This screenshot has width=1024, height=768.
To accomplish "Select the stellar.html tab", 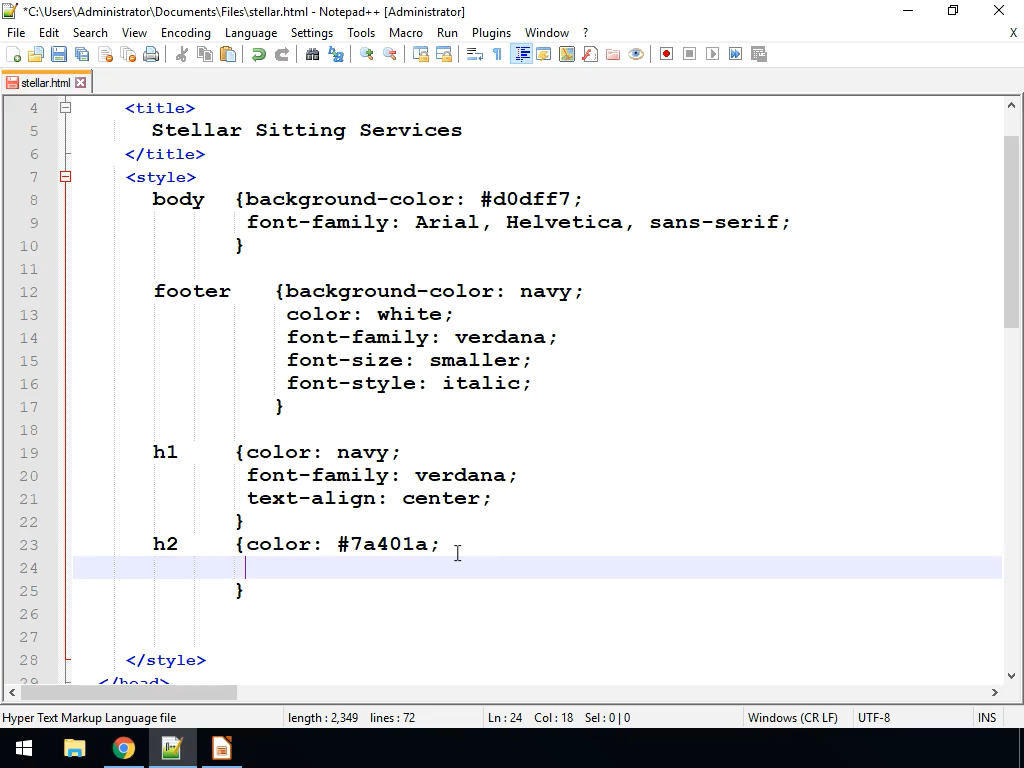I will click(x=45, y=83).
